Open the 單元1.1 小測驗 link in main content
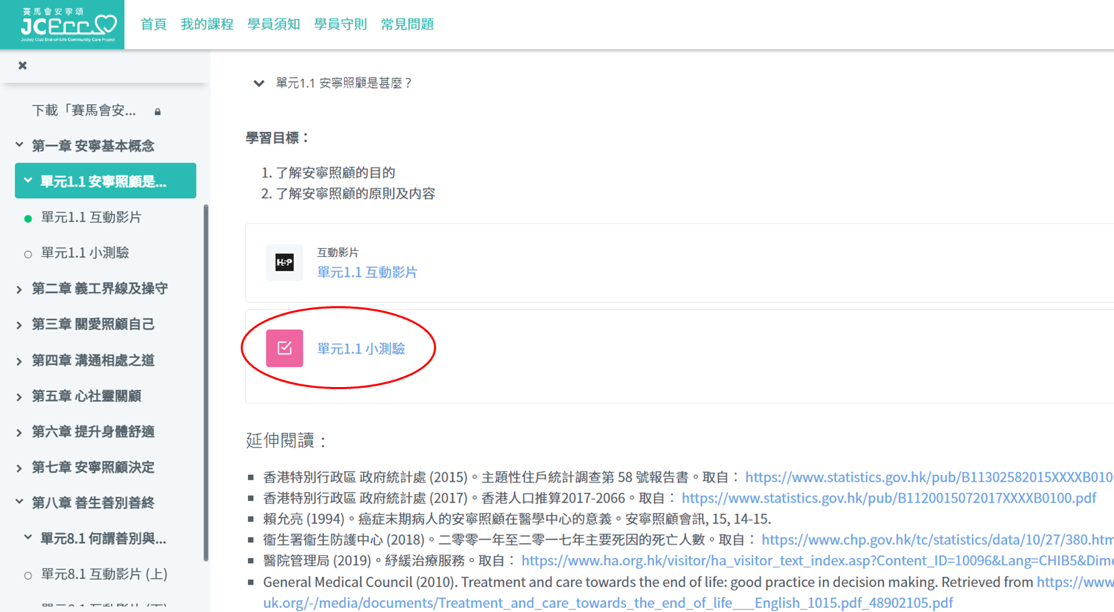 (x=361, y=349)
